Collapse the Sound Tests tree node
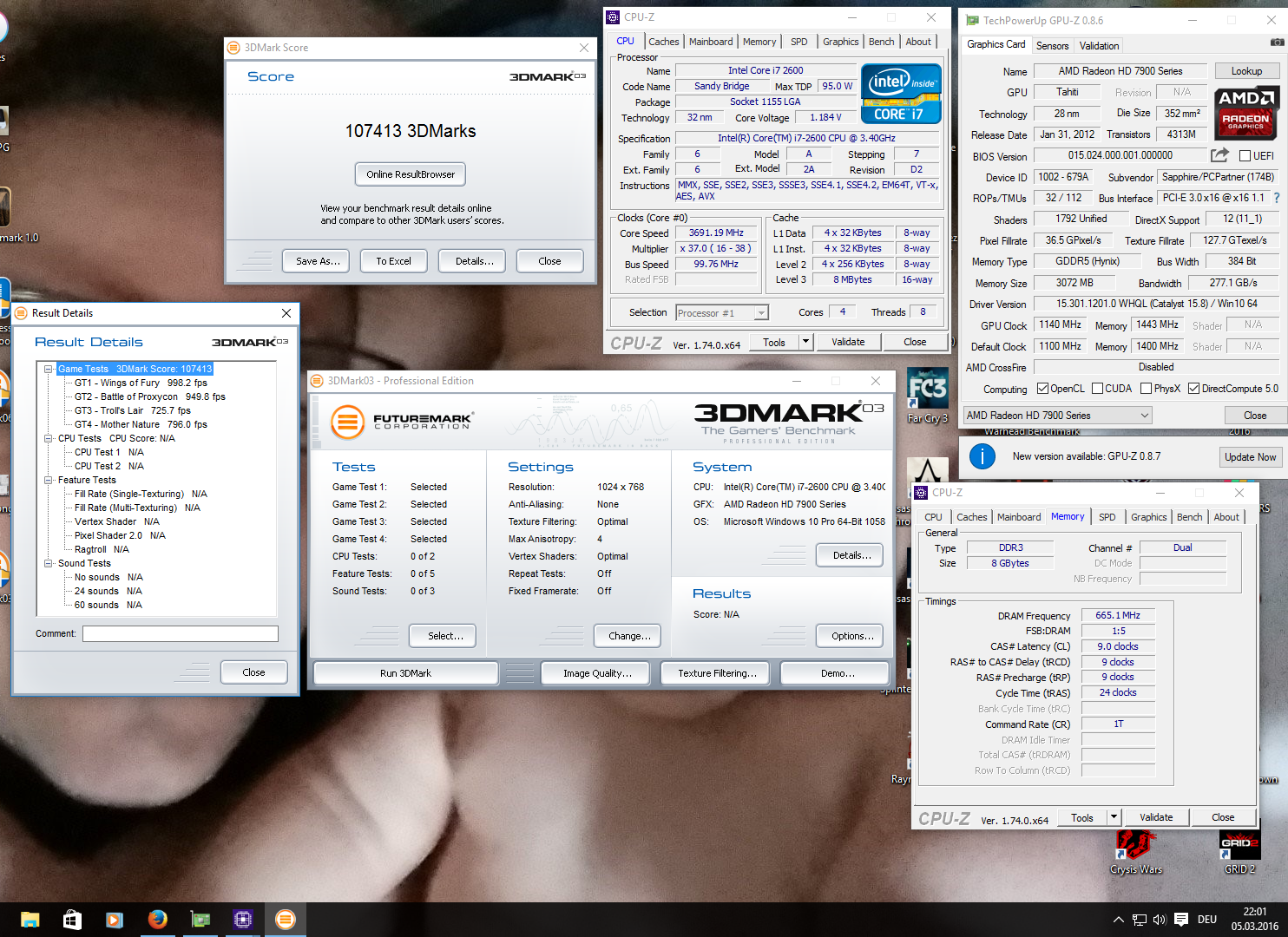Image resolution: width=1288 pixels, height=937 pixels. [49, 563]
